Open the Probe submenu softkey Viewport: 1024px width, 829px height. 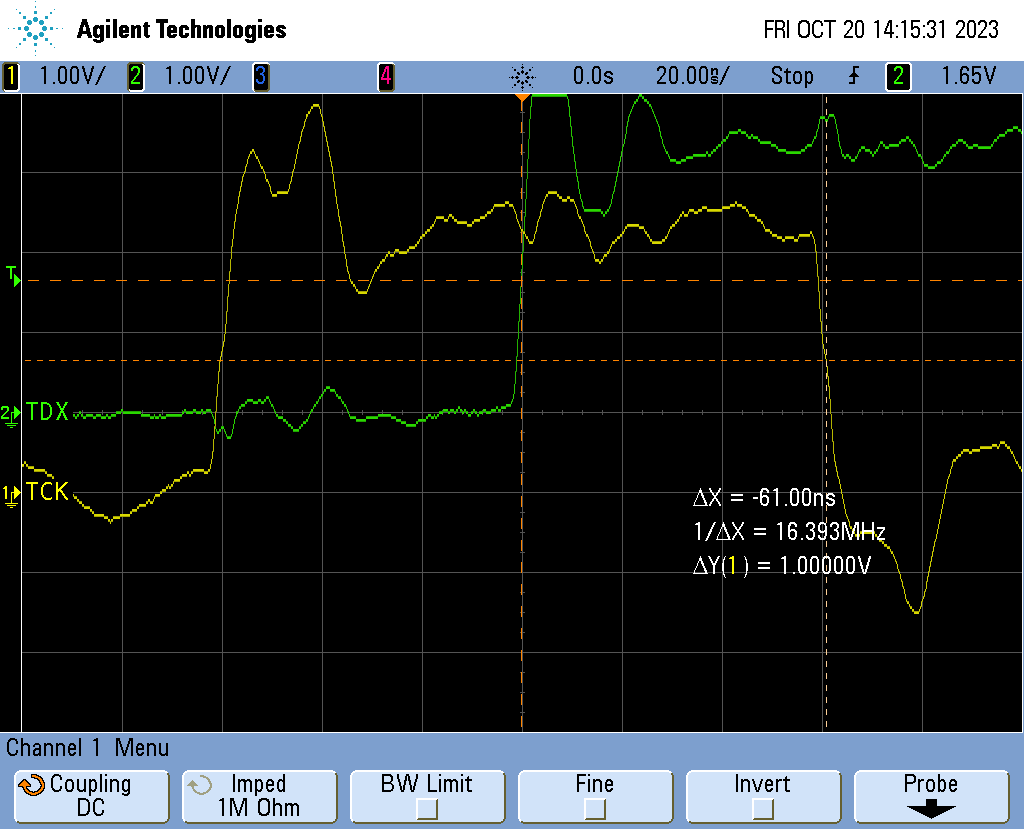(x=930, y=795)
